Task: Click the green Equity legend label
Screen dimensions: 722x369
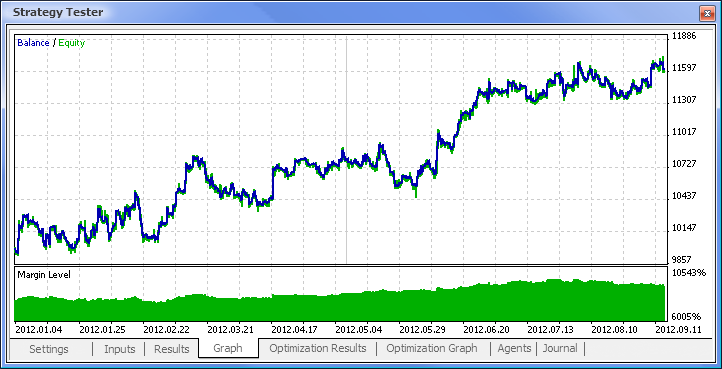Action: (72, 43)
